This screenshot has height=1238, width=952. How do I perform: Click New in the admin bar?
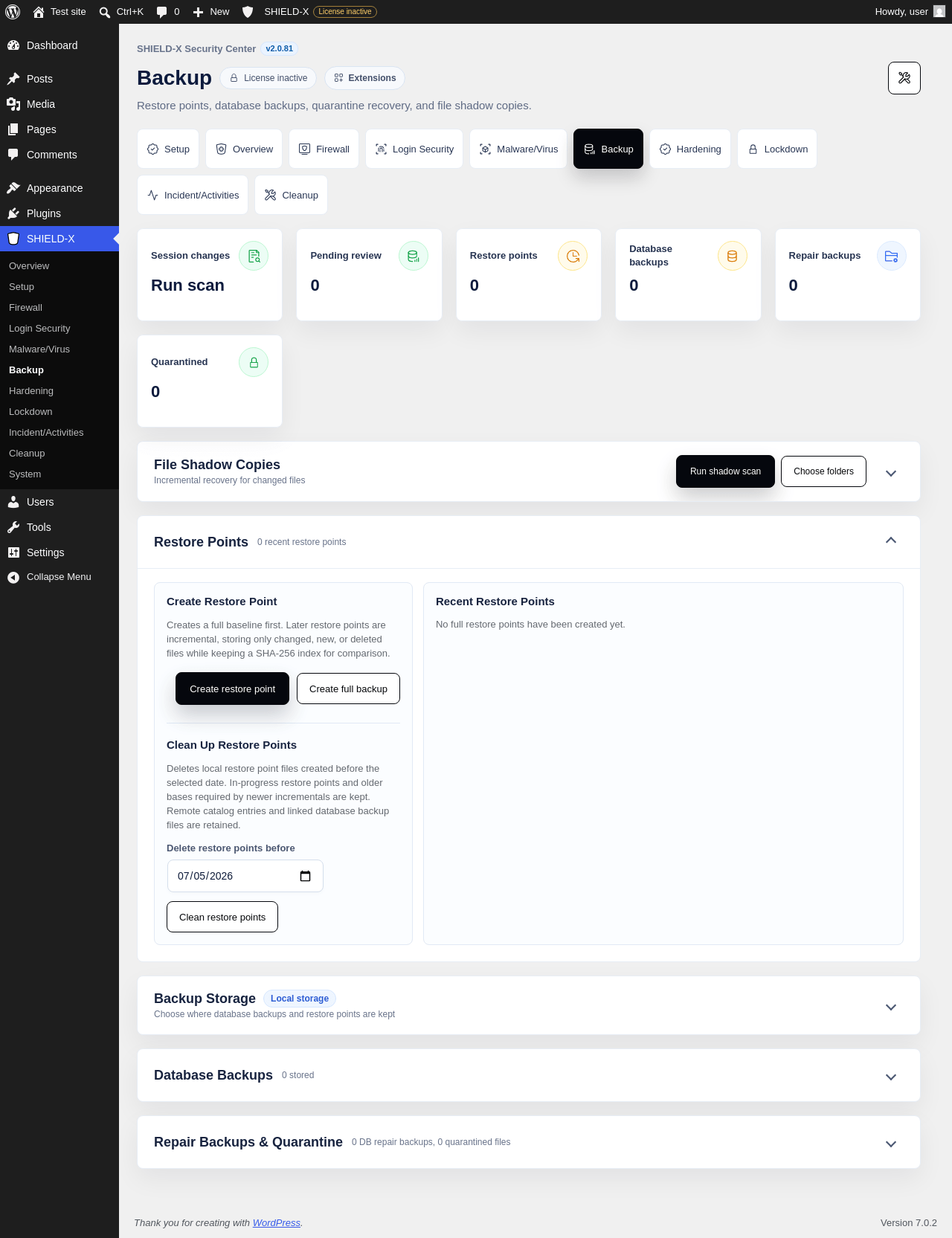[x=211, y=12]
